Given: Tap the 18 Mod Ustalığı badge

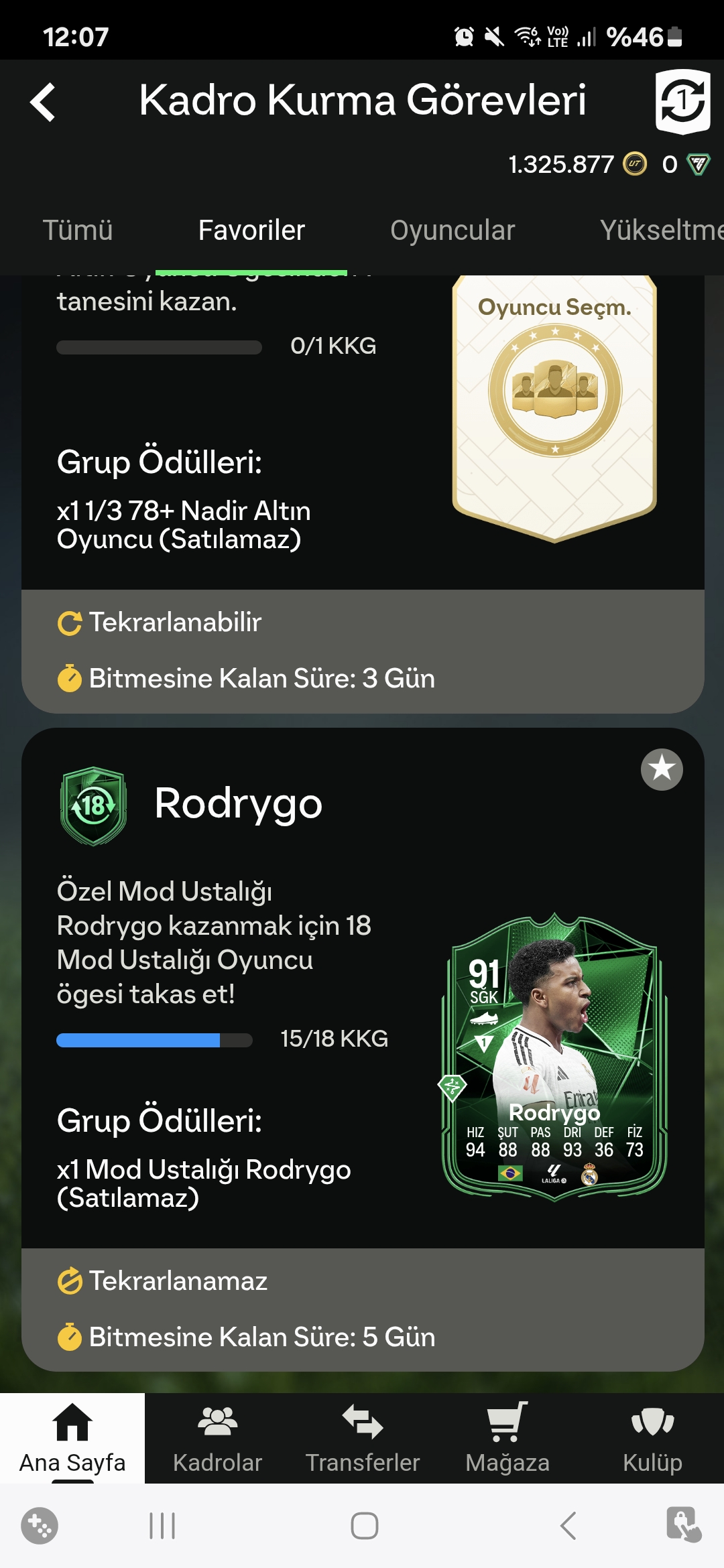Looking at the screenshot, I should click(x=94, y=806).
